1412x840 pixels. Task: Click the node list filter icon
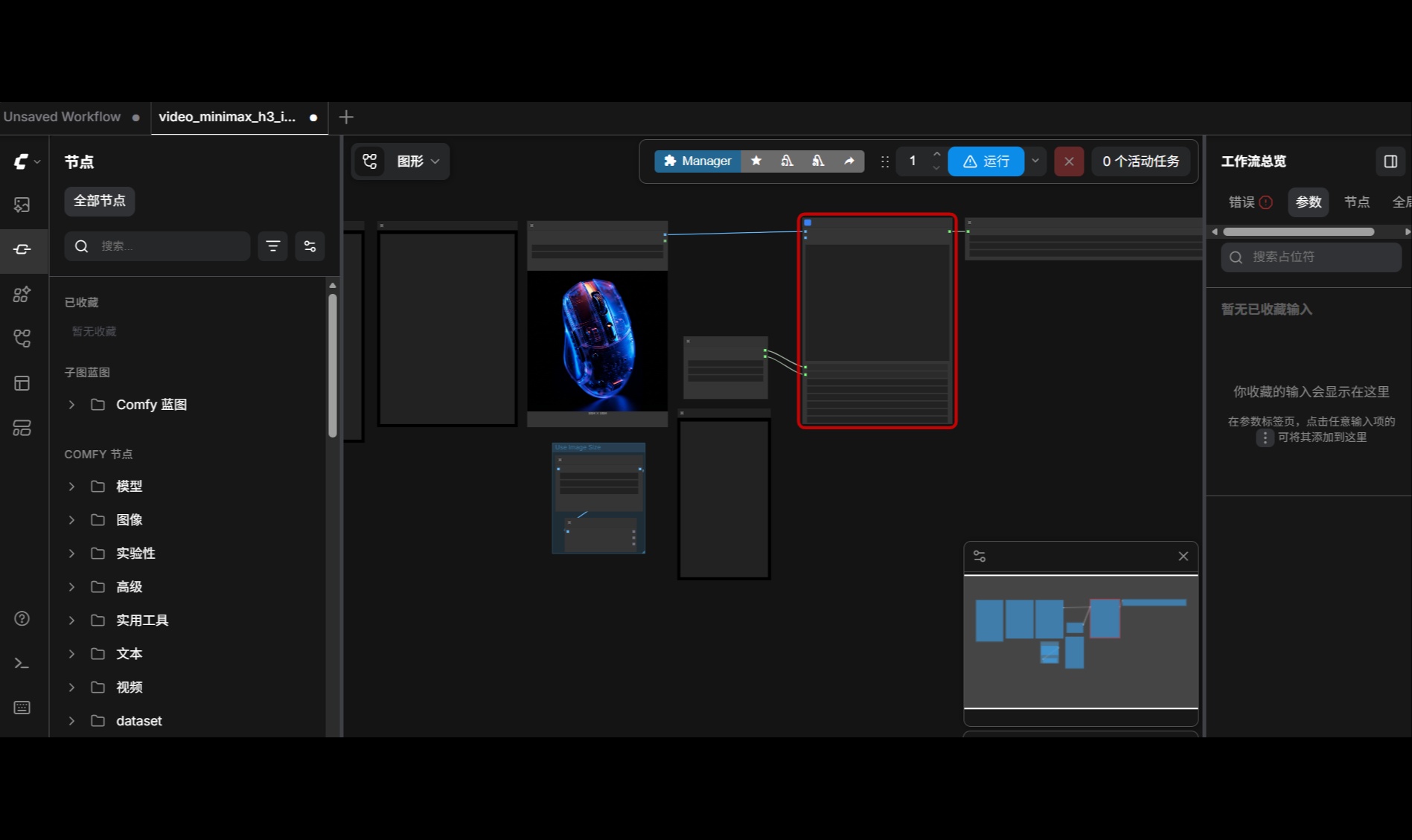pos(273,246)
